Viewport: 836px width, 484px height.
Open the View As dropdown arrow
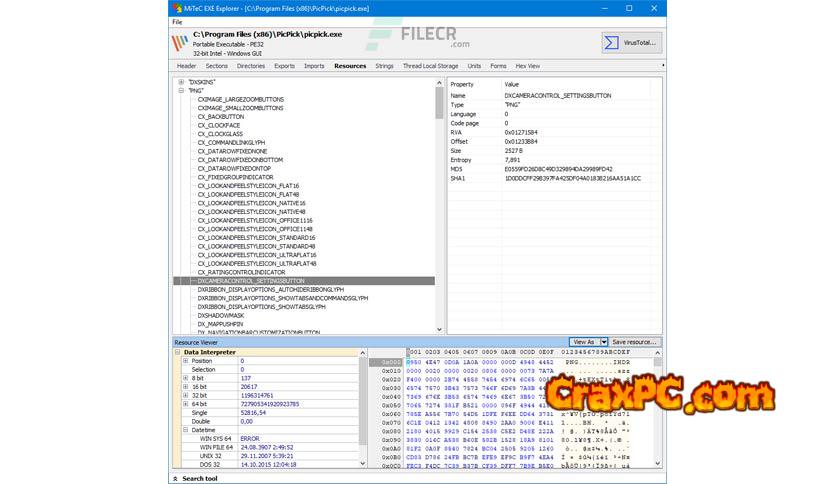(x=604, y=342)
